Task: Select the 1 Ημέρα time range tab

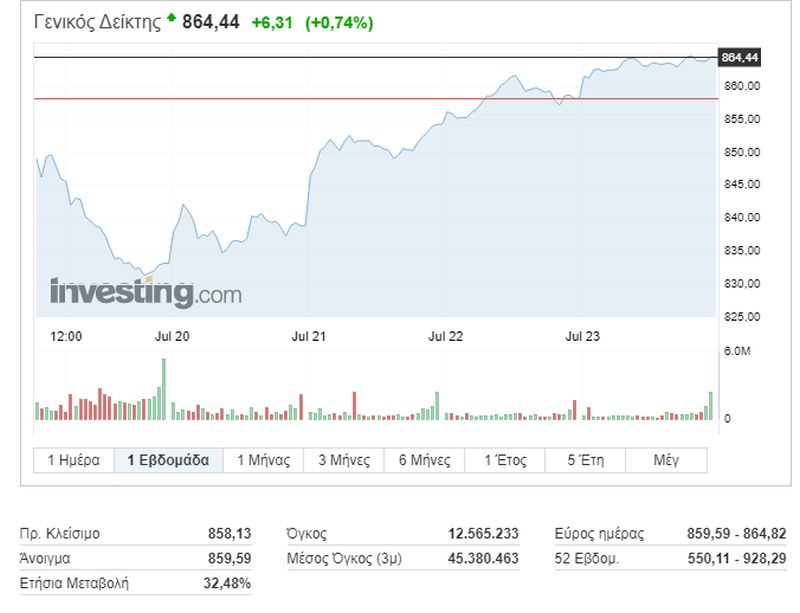Action: pyautogui.click(x=74, y=460)
